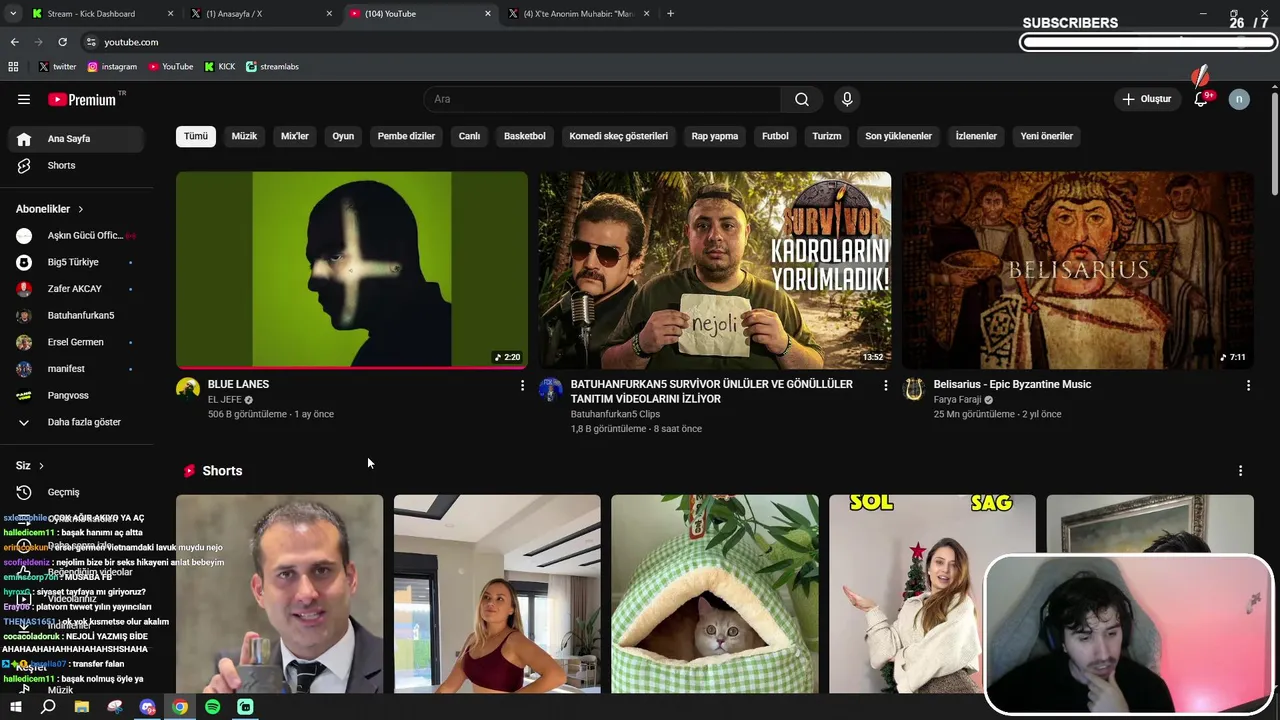This screenshot has height=720, width=1280.
Task: Open Pangvoss subscription
Action: pos(76,396)
